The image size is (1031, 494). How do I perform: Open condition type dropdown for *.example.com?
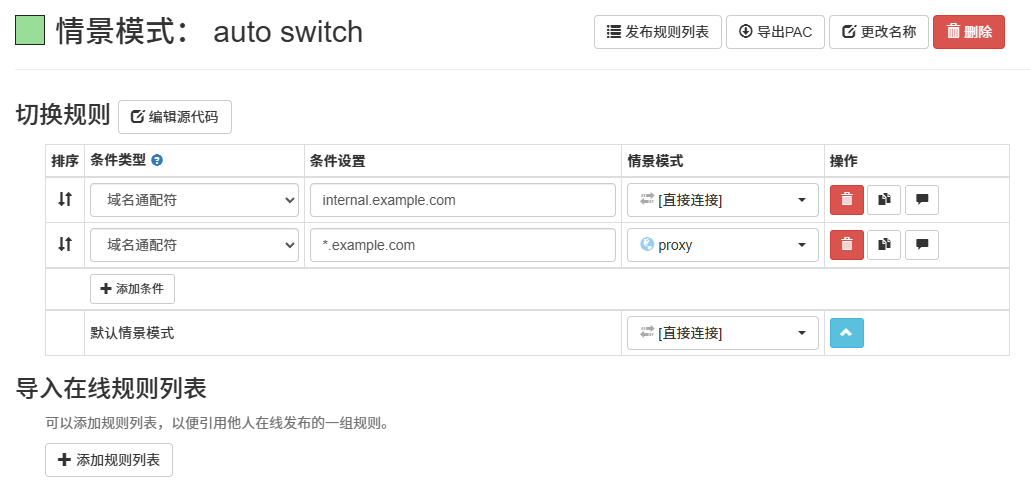[x=195, y=245]
